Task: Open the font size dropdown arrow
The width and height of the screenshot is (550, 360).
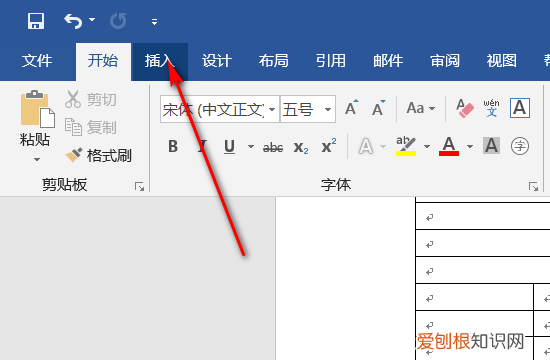Action: [328, 109]
